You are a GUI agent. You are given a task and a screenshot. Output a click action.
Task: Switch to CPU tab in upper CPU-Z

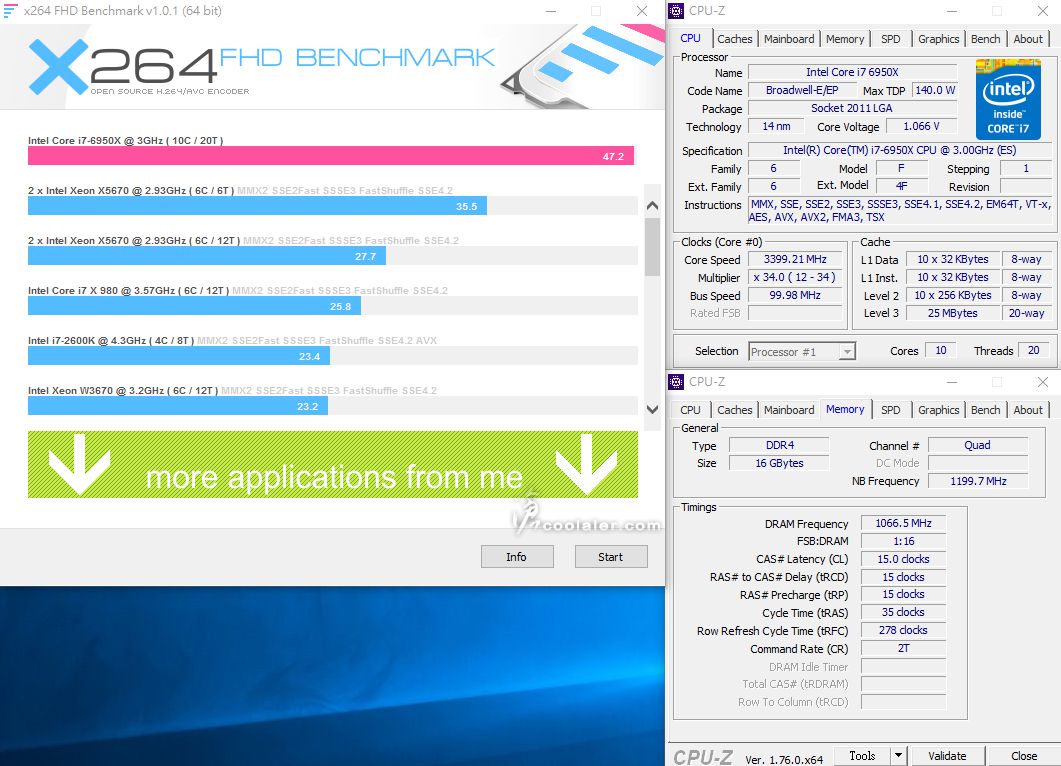pyautogui.click(x=690, y=39)
